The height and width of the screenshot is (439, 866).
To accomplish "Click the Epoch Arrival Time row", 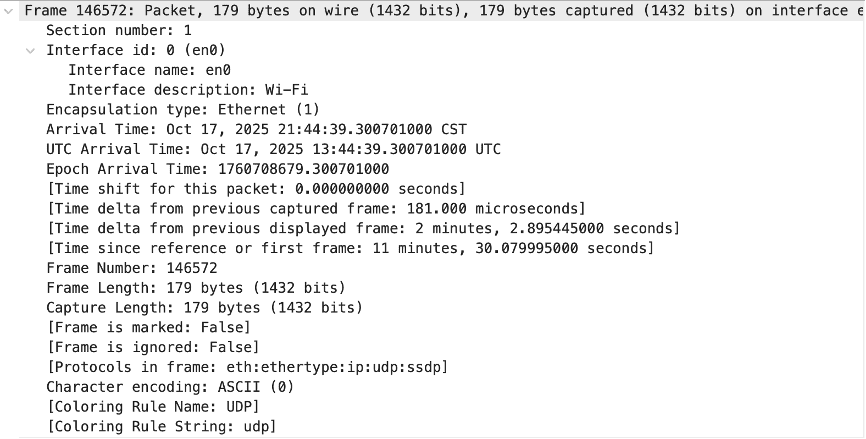I will point(217,169).
